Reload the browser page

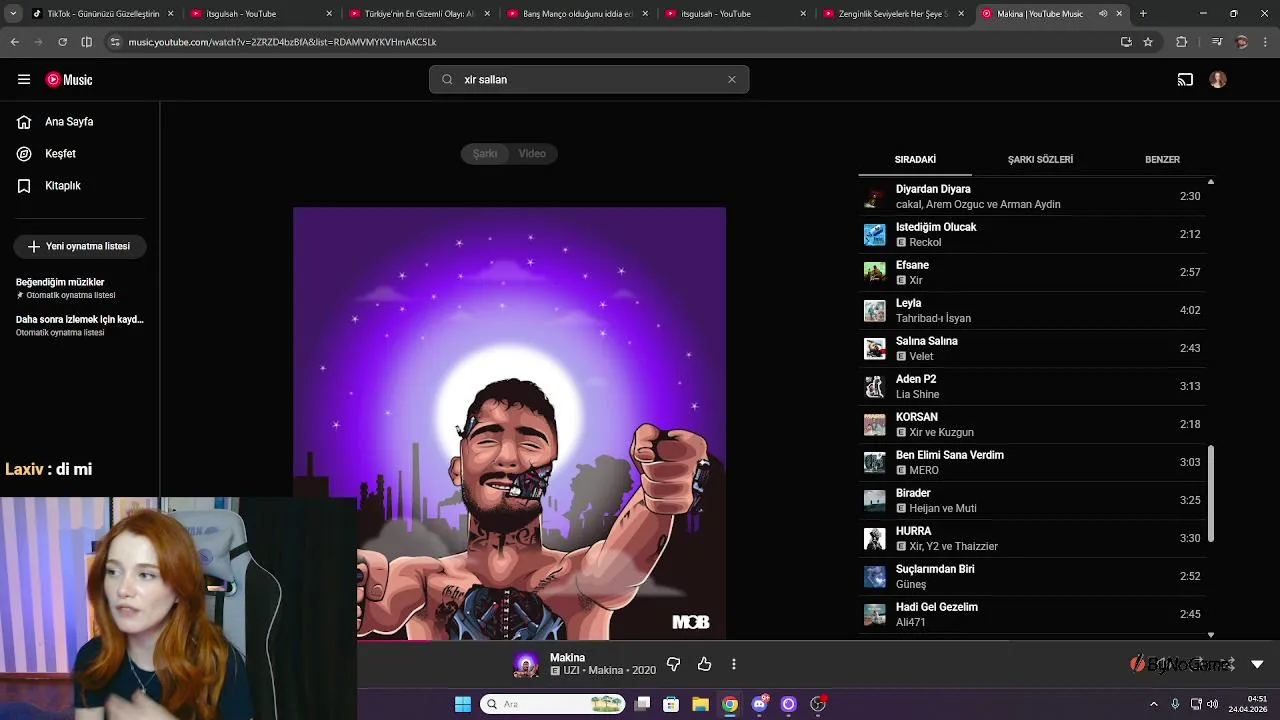[62, 42]
